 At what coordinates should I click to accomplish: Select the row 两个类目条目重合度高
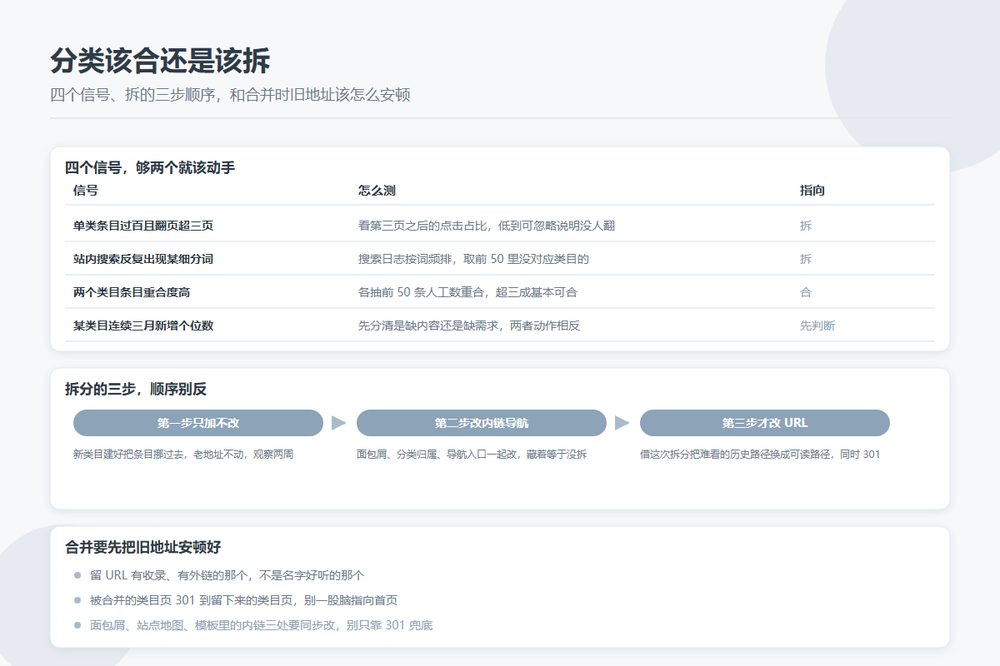(500, 292)
